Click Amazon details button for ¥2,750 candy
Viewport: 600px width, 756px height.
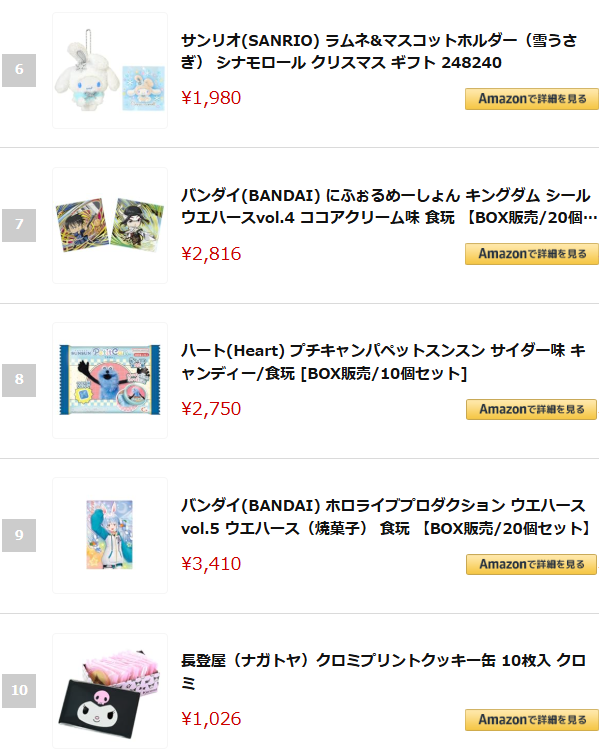[531, 409]
